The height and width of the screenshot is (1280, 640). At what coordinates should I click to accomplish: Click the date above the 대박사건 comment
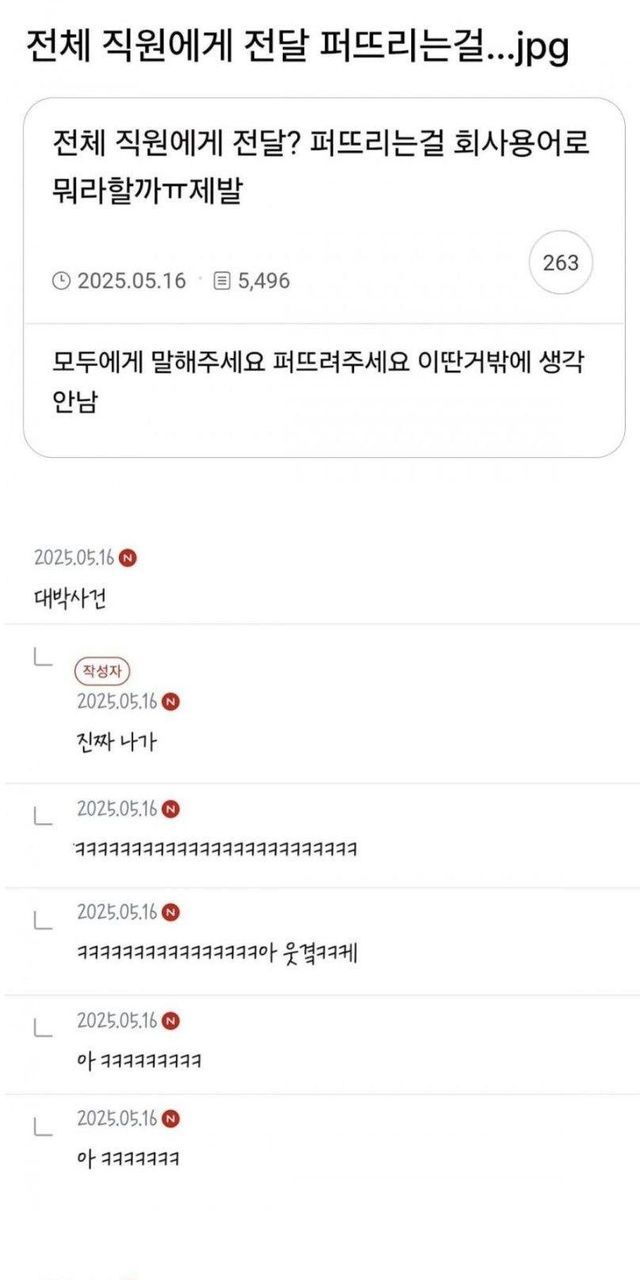(x=74, y=558)
